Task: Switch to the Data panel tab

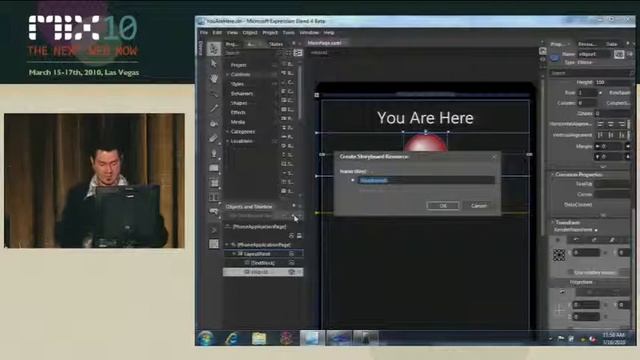Action: tap(612, 44)
